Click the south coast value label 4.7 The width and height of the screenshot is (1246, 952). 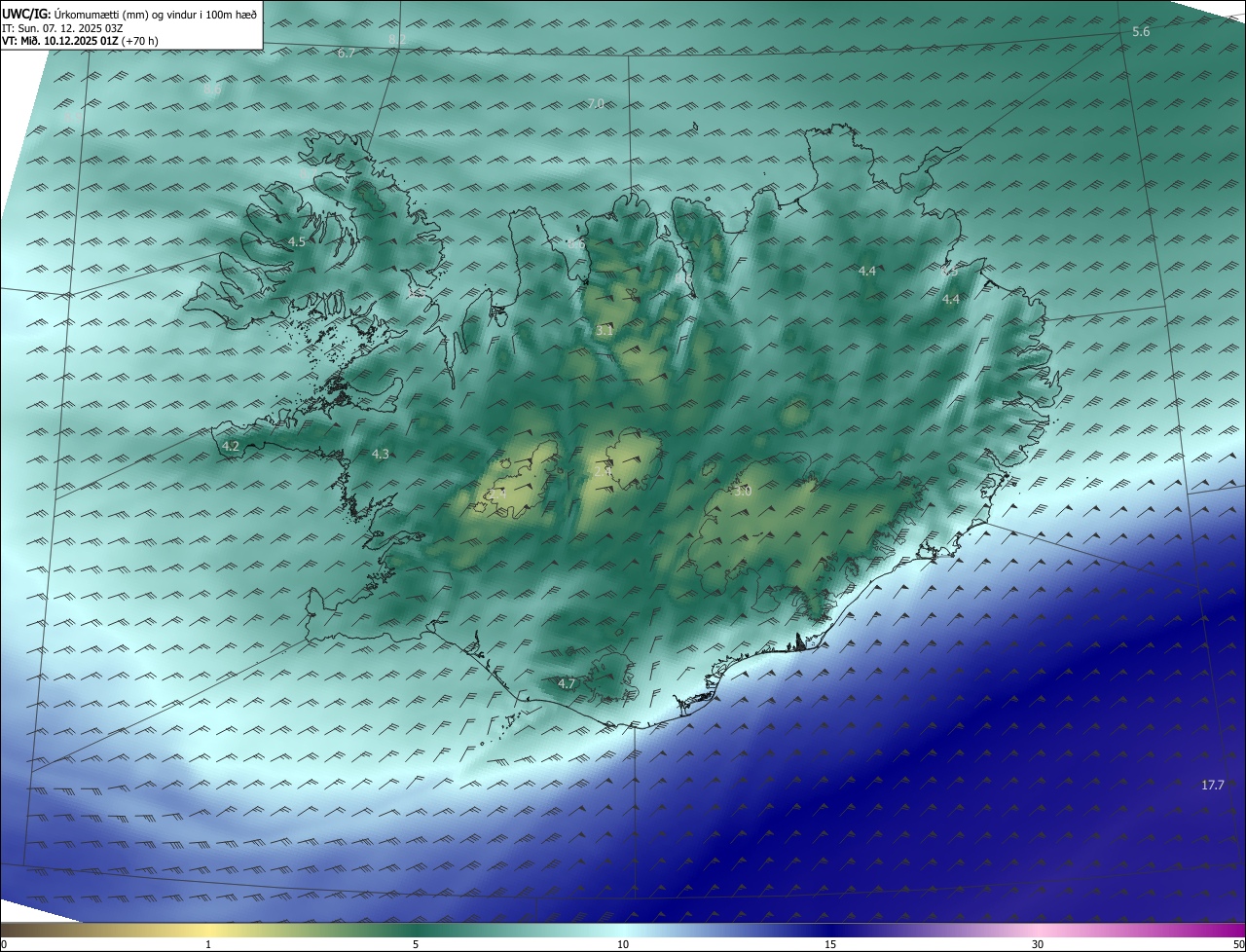567,684
